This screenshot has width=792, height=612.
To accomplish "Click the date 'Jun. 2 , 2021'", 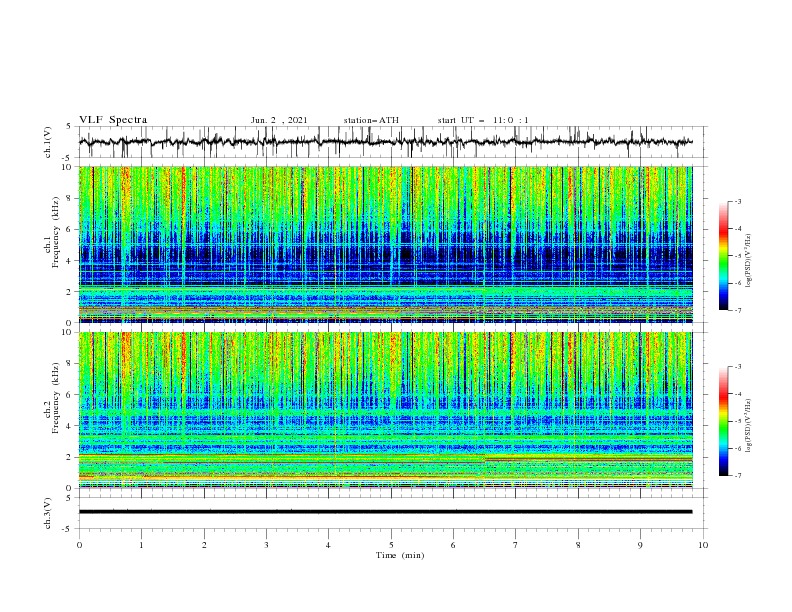I will 279,120.
